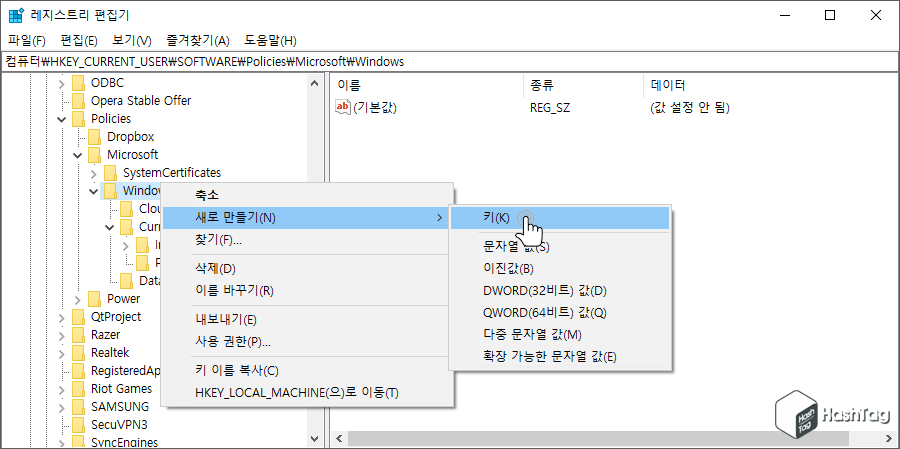Click the QtProject folder icon
This screenshot has width=900, height=449.
[x=78, y=316]
